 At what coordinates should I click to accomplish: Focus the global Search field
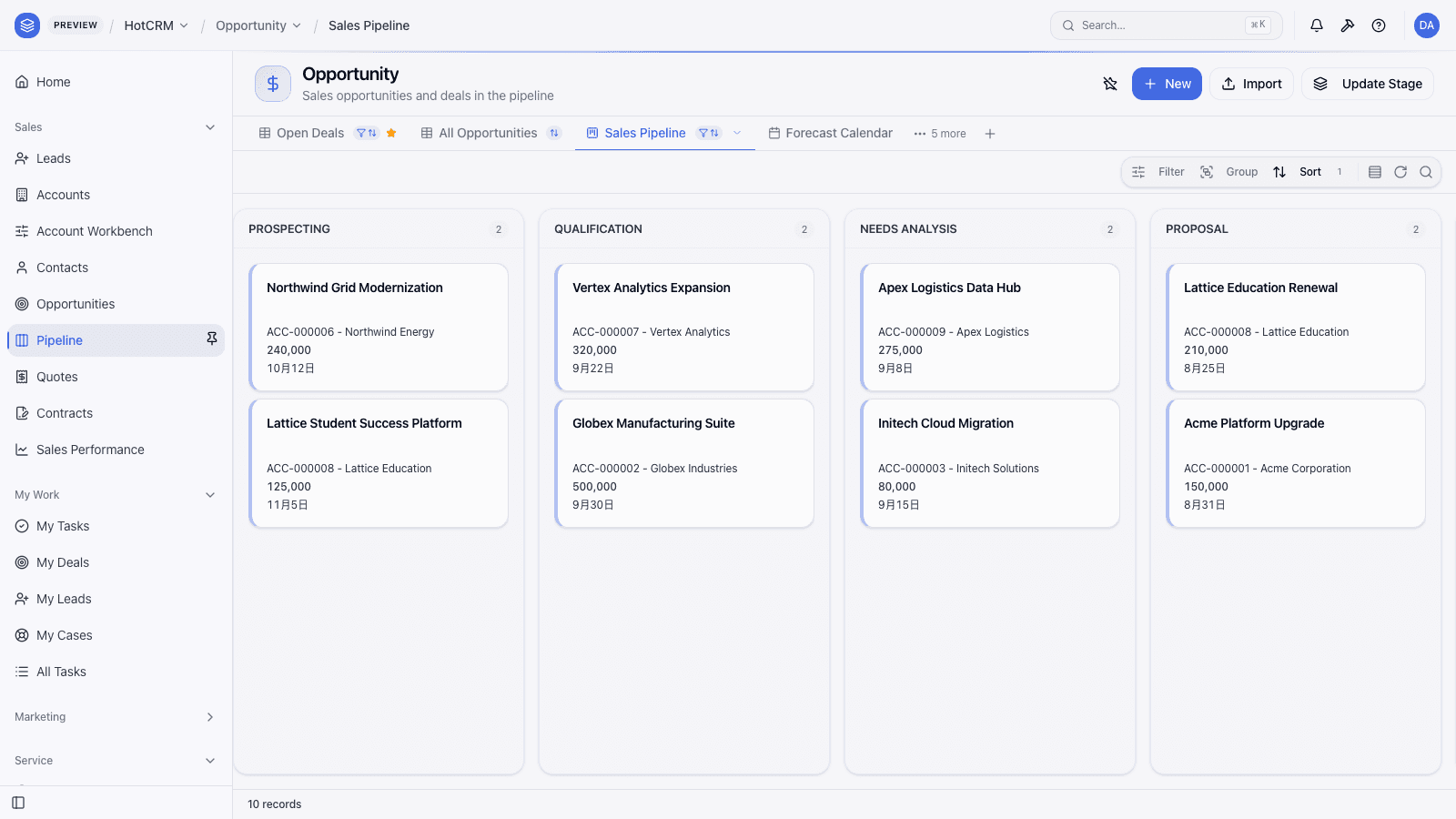(1166, 25)
